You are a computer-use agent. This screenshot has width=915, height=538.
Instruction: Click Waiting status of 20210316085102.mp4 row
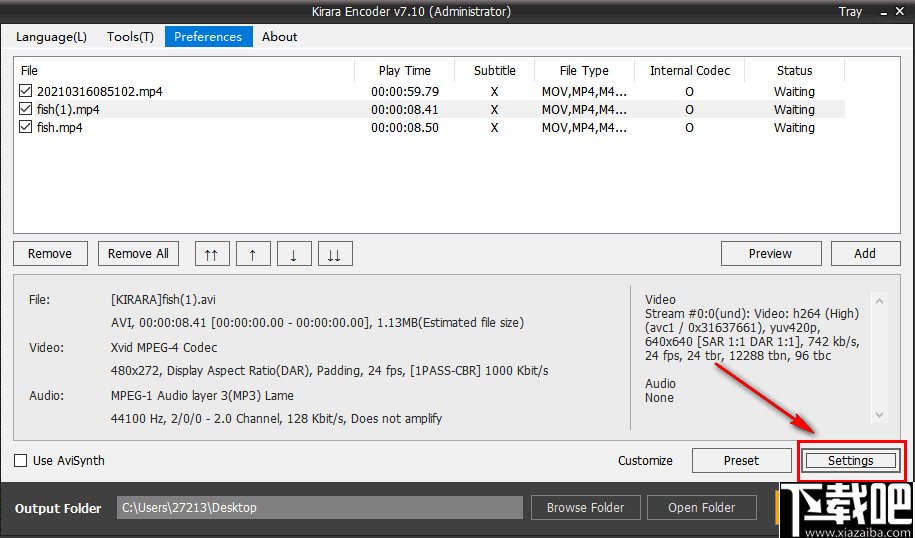(x=794, y=92)
